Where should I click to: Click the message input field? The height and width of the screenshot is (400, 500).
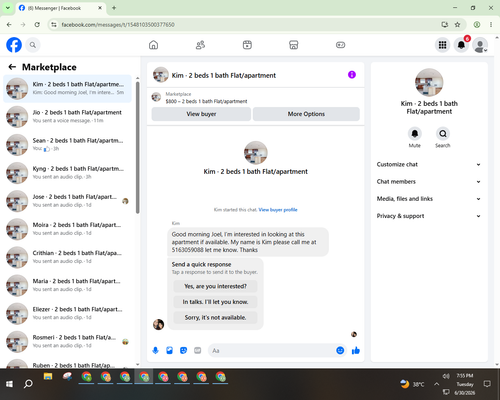click(x=272, y=350)
